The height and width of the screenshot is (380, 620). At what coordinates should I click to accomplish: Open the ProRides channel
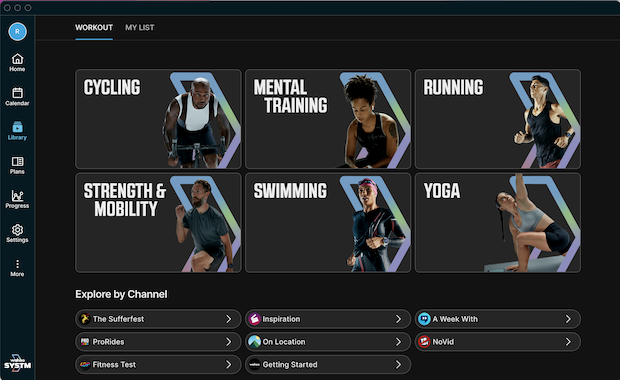pos(158,342)
